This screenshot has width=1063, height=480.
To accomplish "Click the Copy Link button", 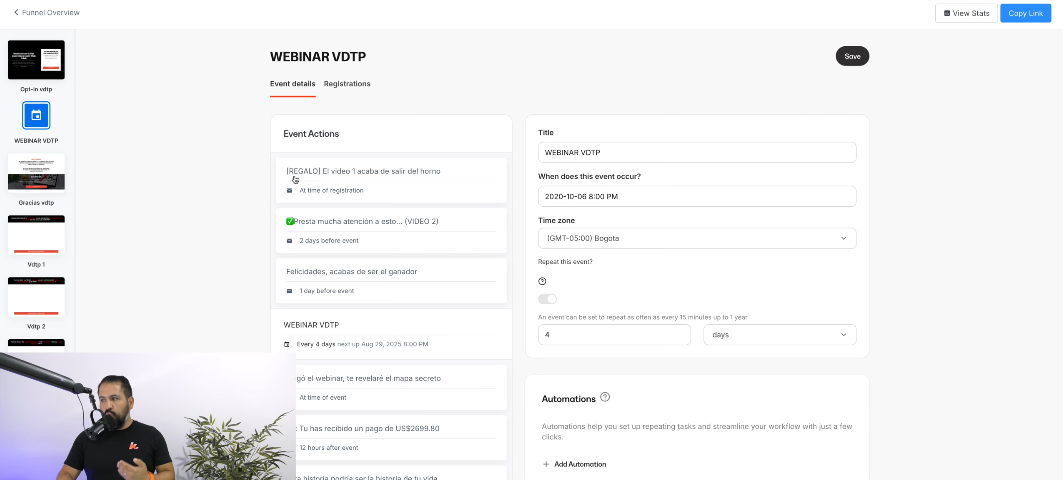I will click(1026, 13).
